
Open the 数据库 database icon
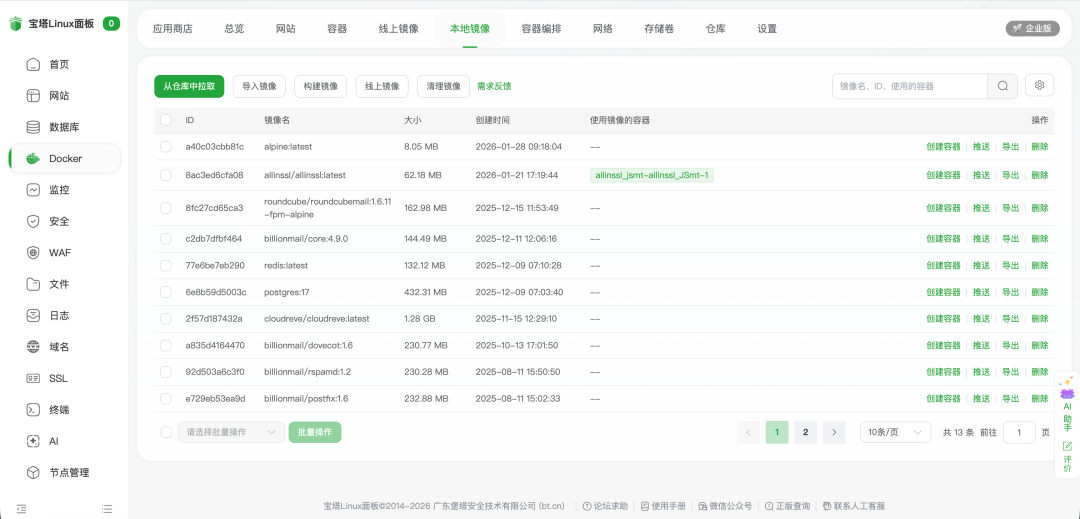pos(33,127)
